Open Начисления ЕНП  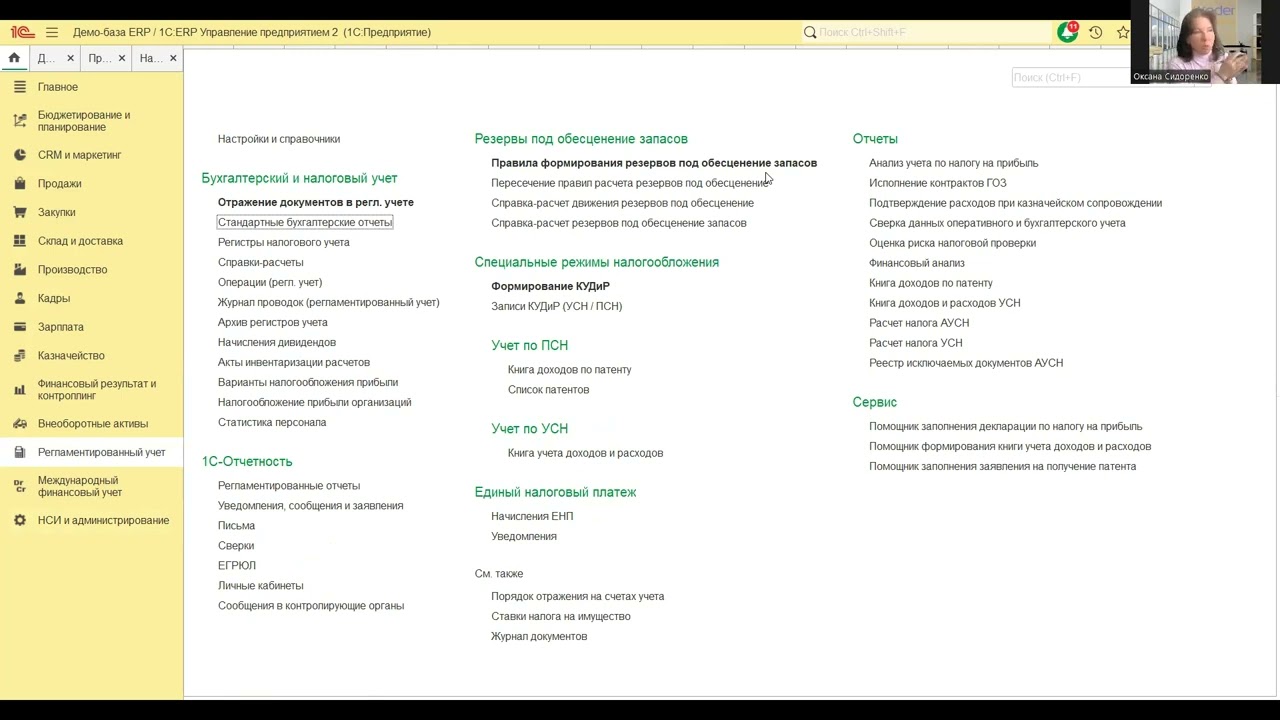[532, 516]
